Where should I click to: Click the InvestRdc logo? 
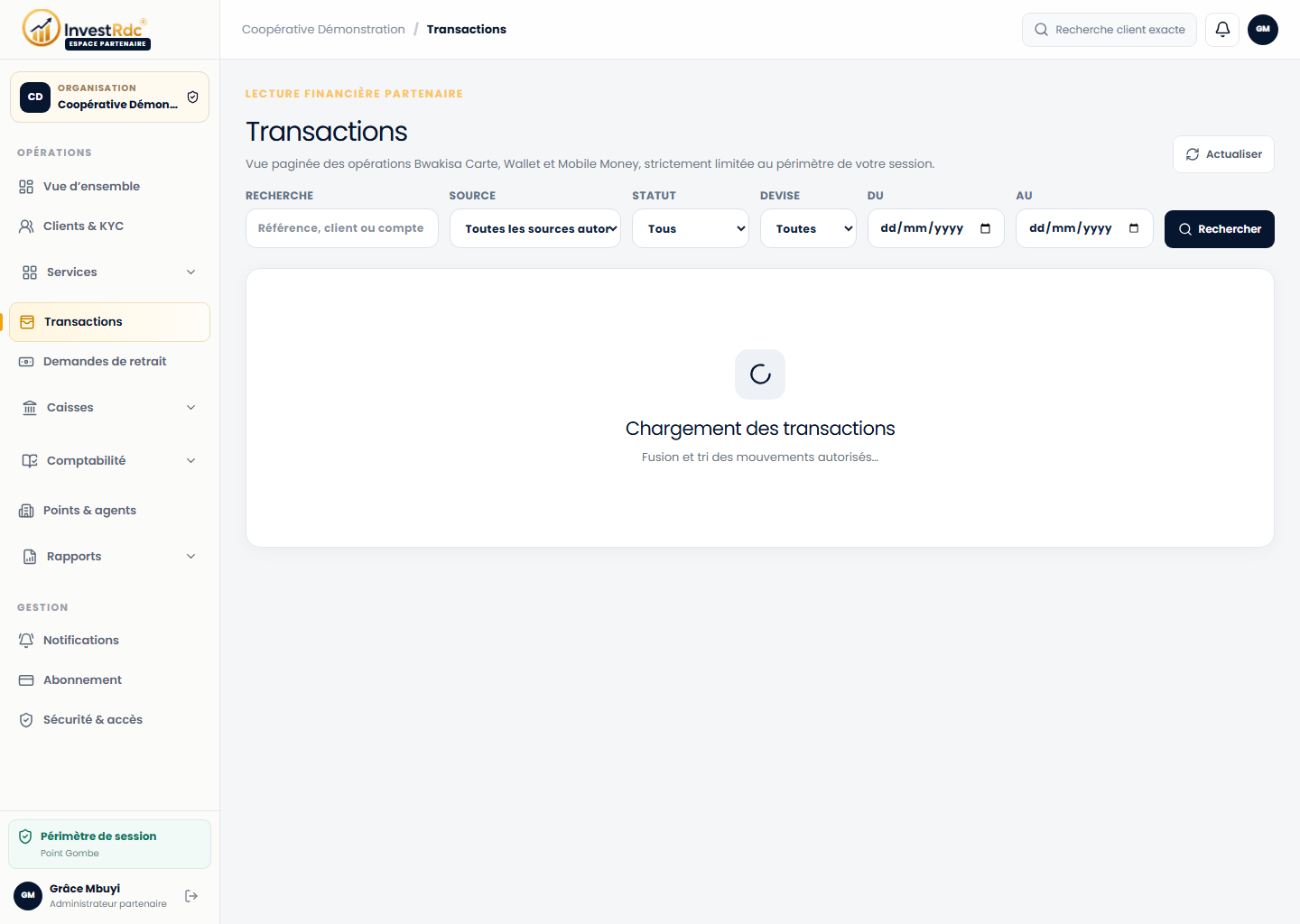tap(86, 29)
